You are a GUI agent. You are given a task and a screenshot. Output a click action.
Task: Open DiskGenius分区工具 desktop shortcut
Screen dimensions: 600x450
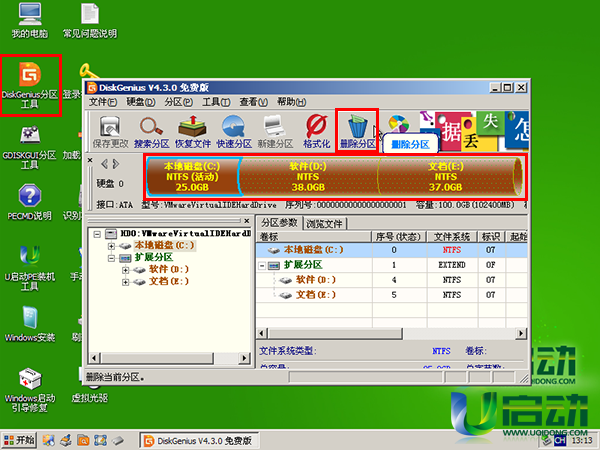pyautogui.click(x=30, y=85)
